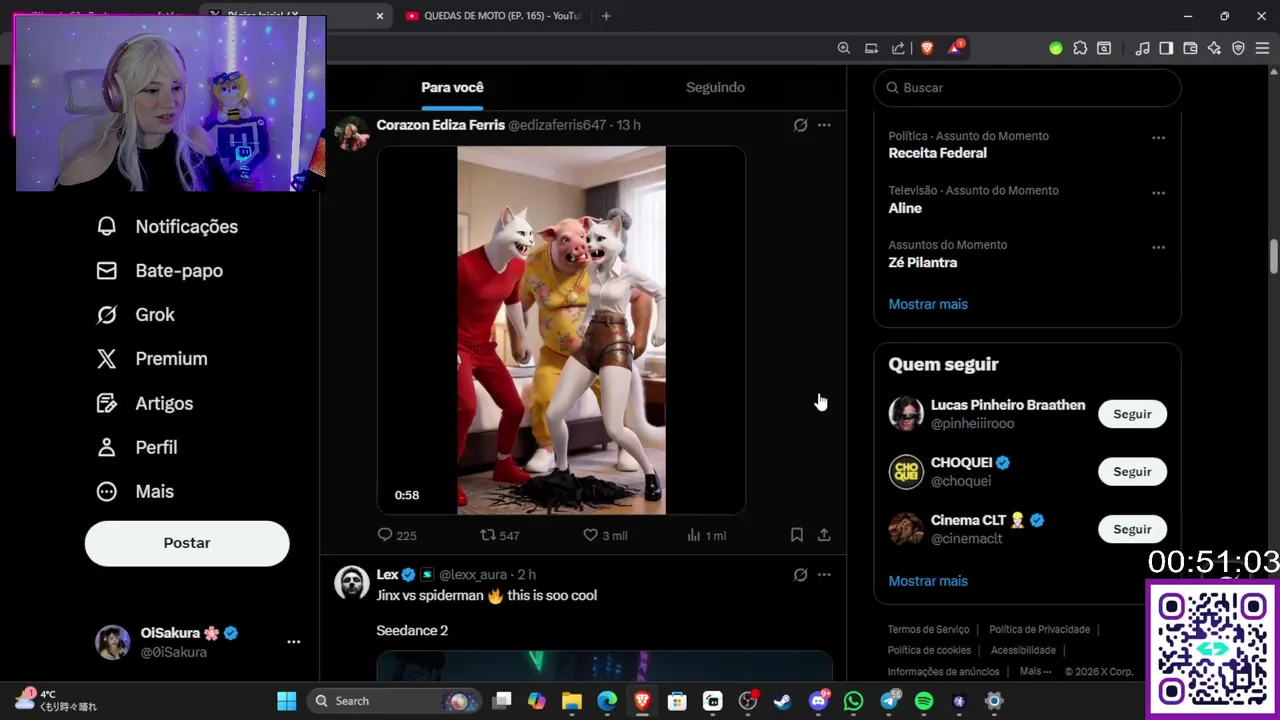1280x720 pixels.
Task: Open media control music note icon
Action: (1142, 48)
